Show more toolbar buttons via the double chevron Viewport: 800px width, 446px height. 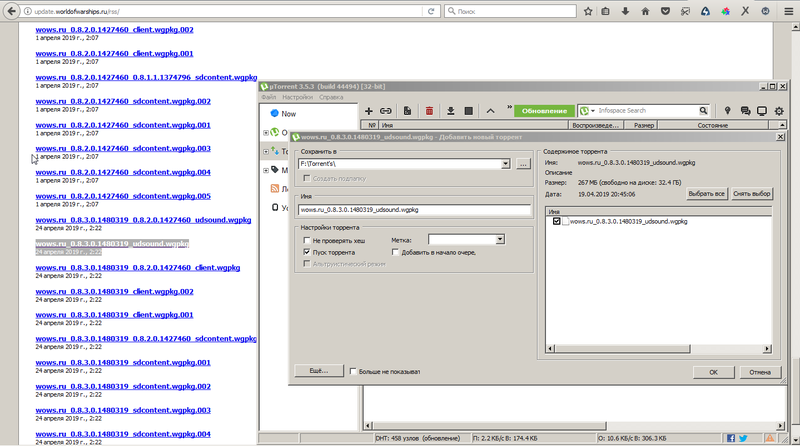tap(509, 107)
